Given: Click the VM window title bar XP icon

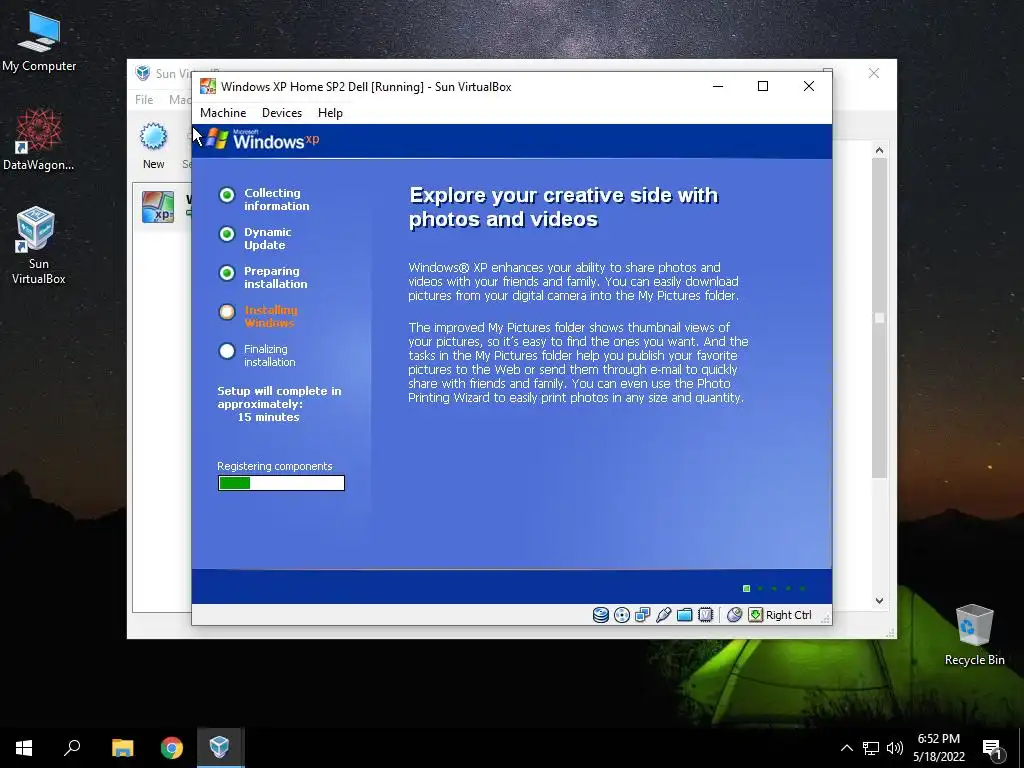Looking at the screenshot, I should click(x=208, y=86).
